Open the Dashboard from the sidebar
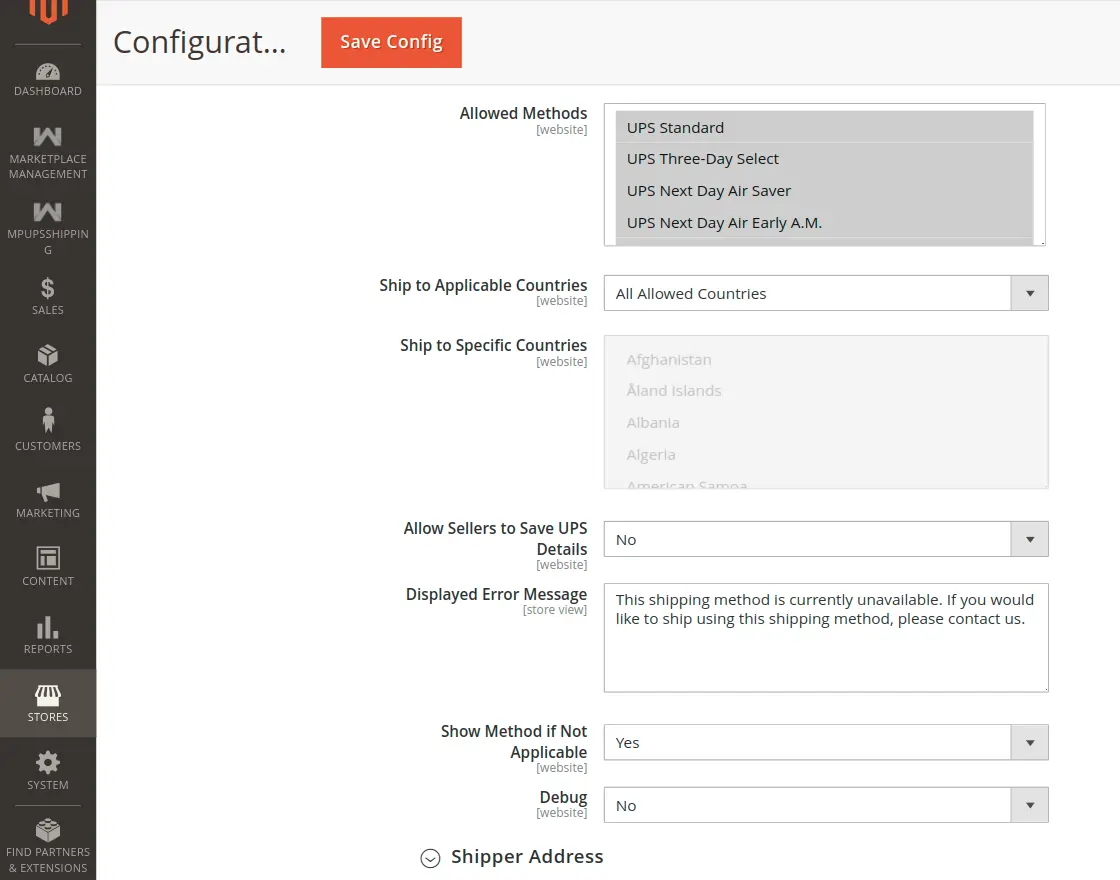1120x880 pixels. pos(47,78)
